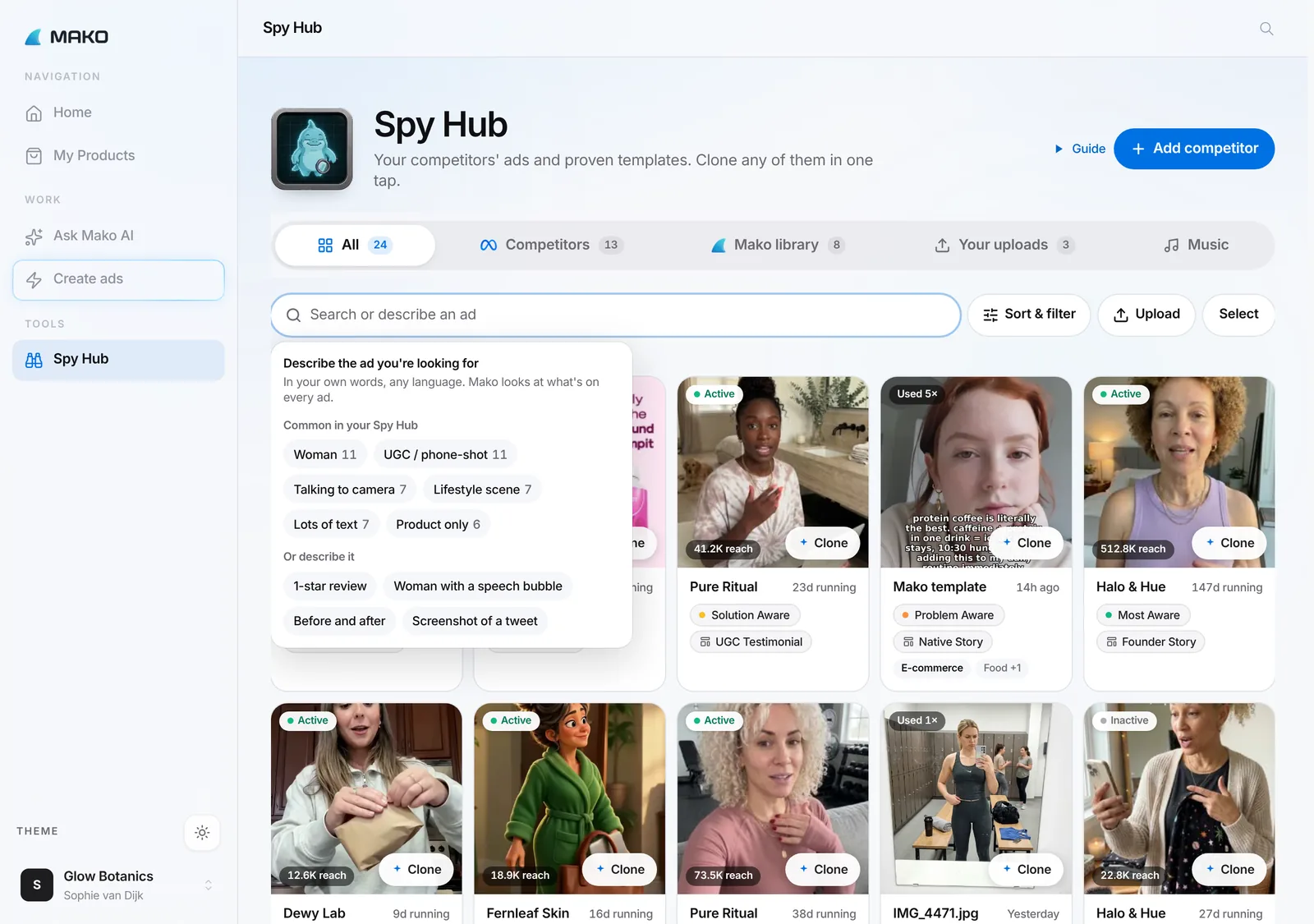Open the Guide link
The width and height of the screenshot is (1314, 924).
tap(1080, 149)
